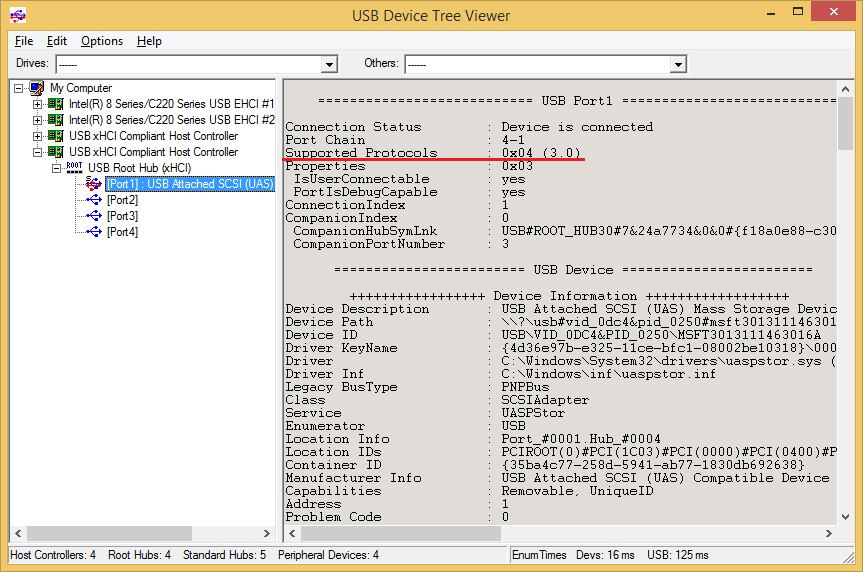The image size is (863, 572).
Task: Open the Options menu
Action: tap(102, 41)
